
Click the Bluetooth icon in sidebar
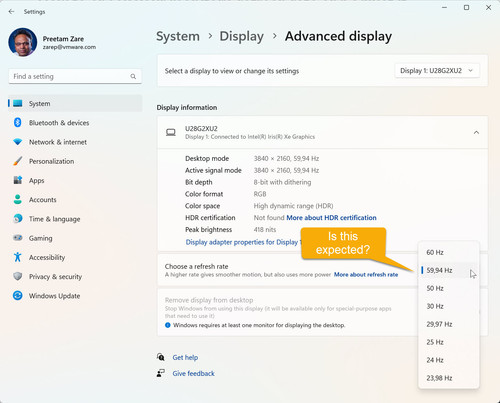(18, 123)
